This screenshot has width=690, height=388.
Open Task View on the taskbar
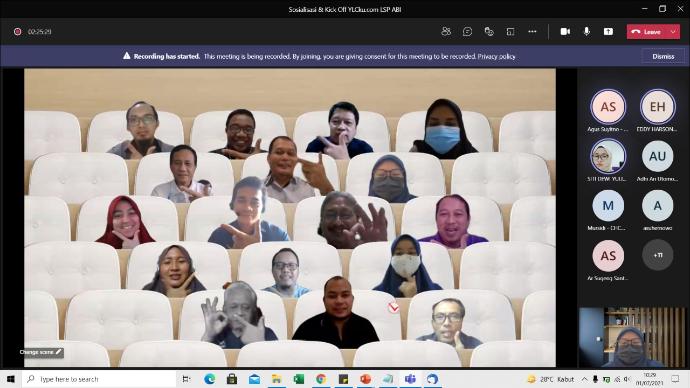tap(186, 379)
